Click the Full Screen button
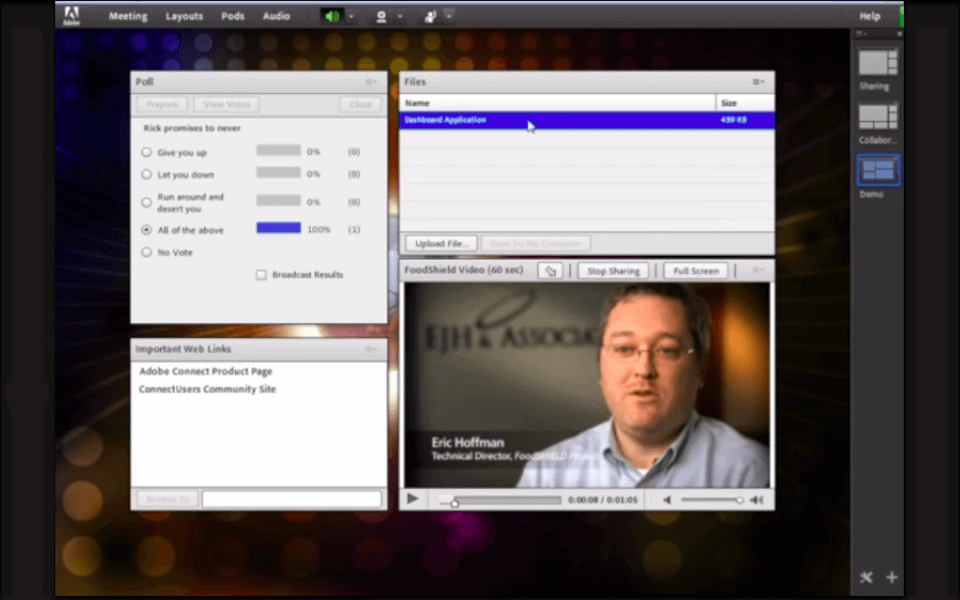The height and width of the screenshot is (600, 960). tap(696, 271)
